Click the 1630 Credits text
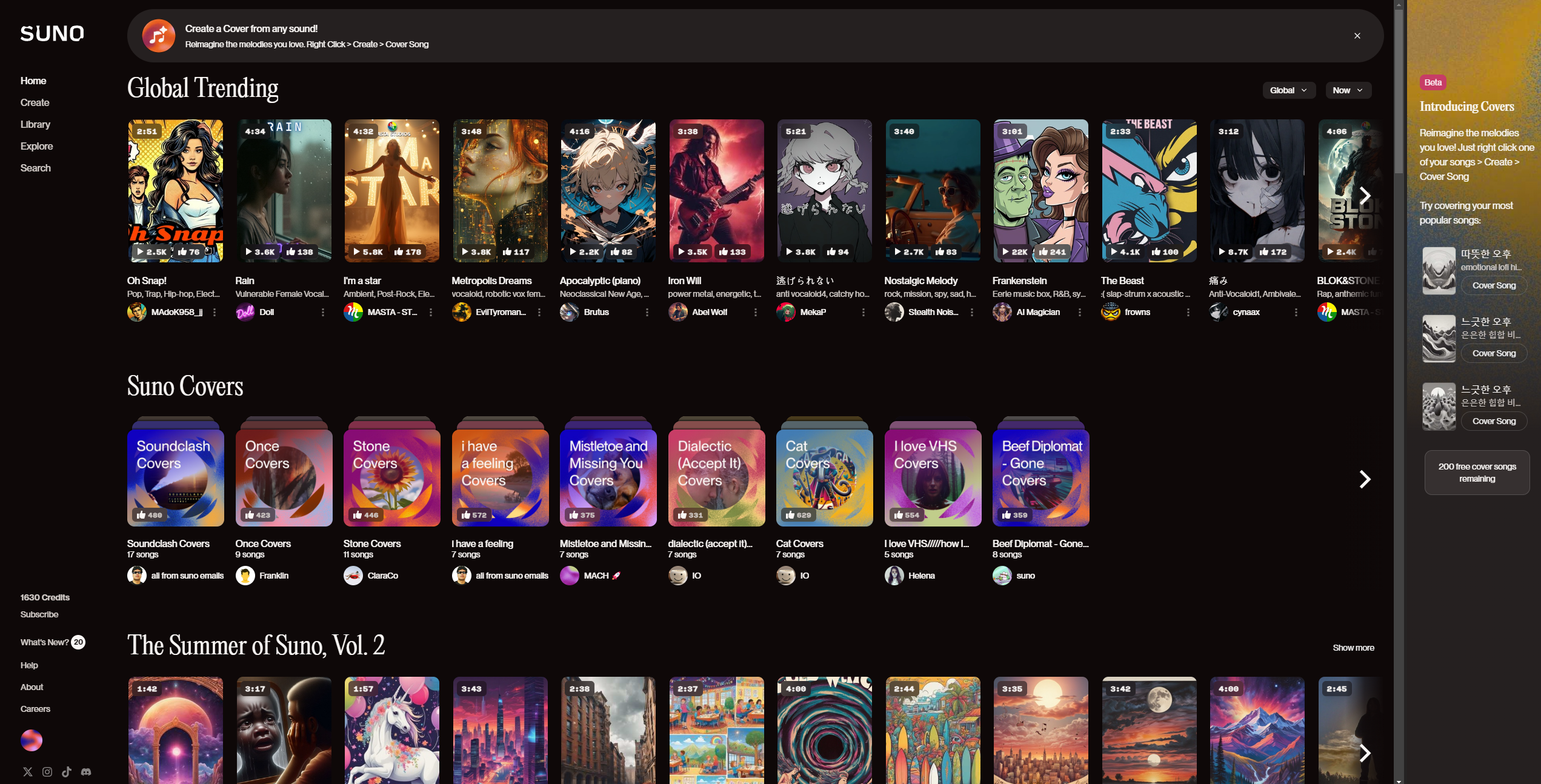The image size is (1541, 784). (x=45, y=597)
